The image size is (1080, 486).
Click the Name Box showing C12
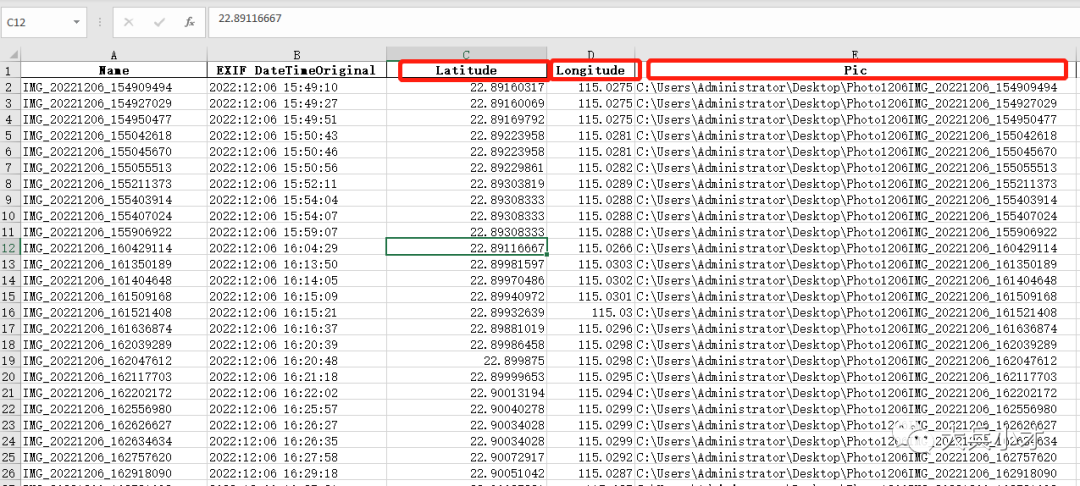pos(43,23)
